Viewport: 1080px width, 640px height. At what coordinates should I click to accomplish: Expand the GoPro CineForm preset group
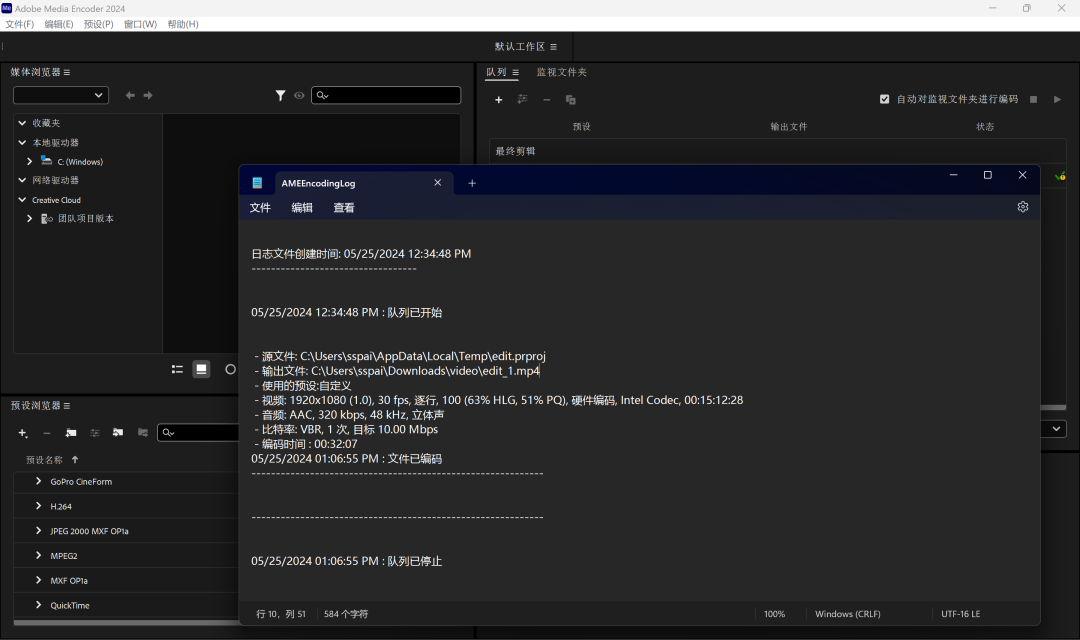coord(39,481)
